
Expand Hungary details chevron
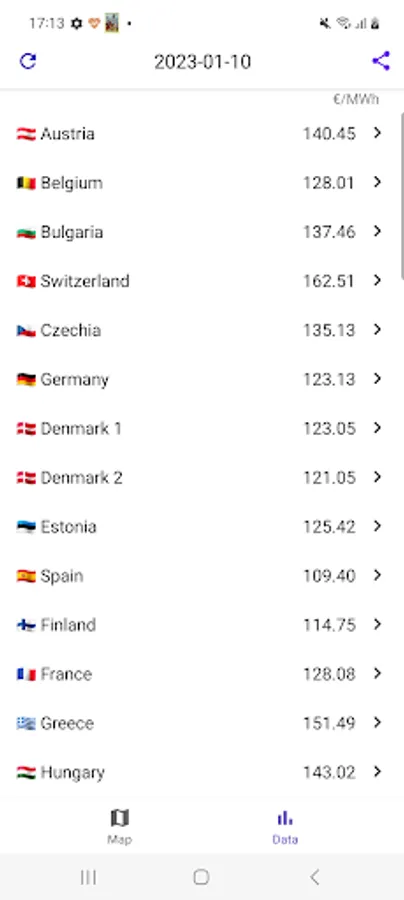pyautogui.click(x=377, y=772)
